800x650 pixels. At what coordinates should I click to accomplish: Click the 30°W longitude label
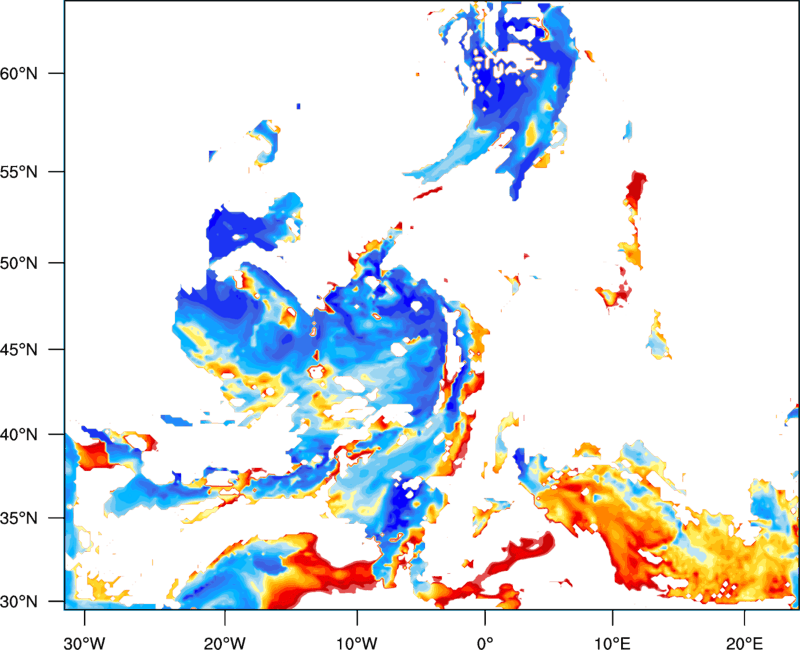click(x=84, y=643)
